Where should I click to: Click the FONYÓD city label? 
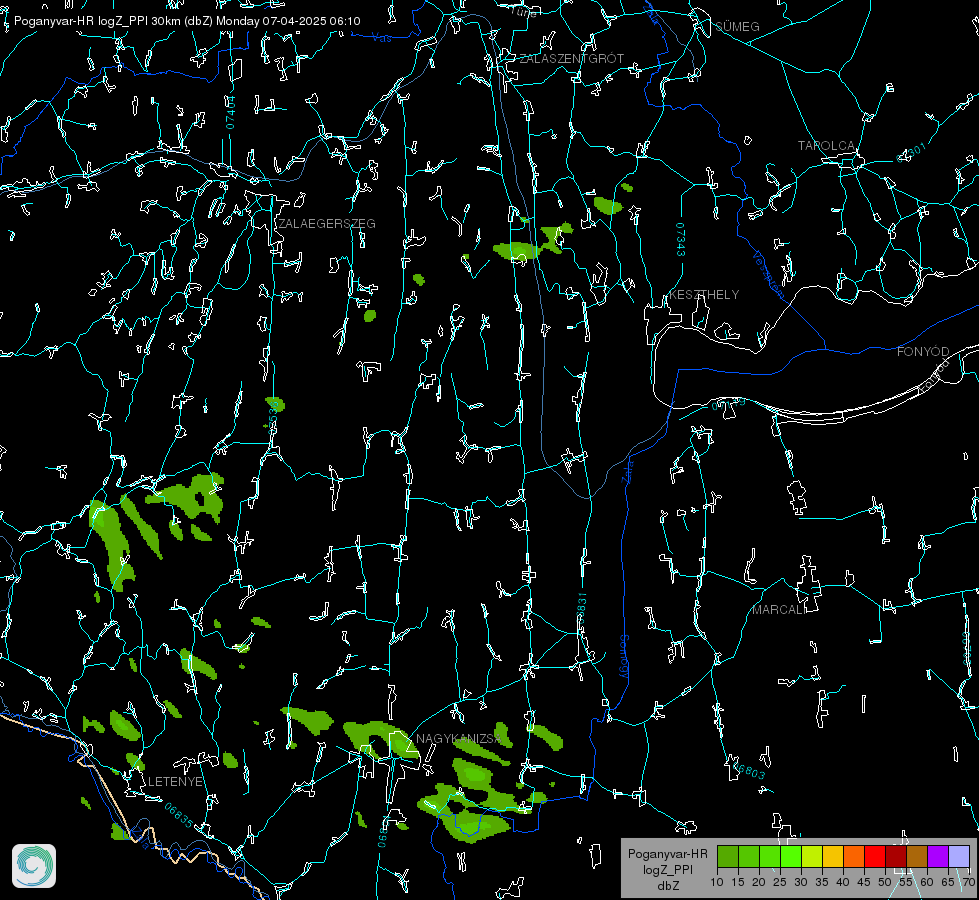coord(923,352)
